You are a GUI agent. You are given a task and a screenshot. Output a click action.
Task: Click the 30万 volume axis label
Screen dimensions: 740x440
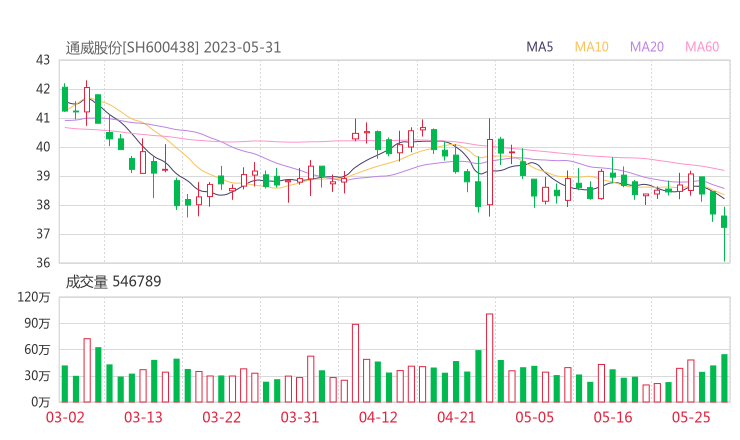click(x=37, y=376)
